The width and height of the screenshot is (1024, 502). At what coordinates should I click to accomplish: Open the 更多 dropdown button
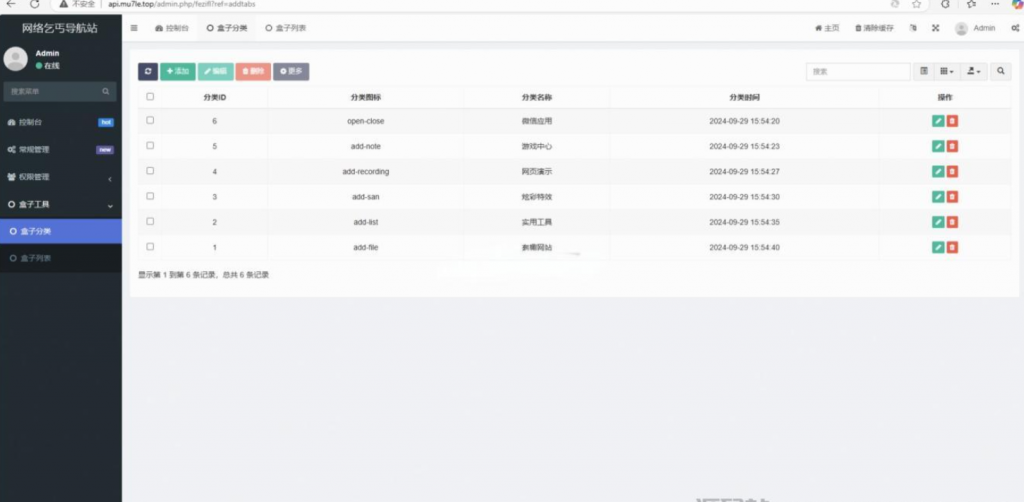(291, 71)
